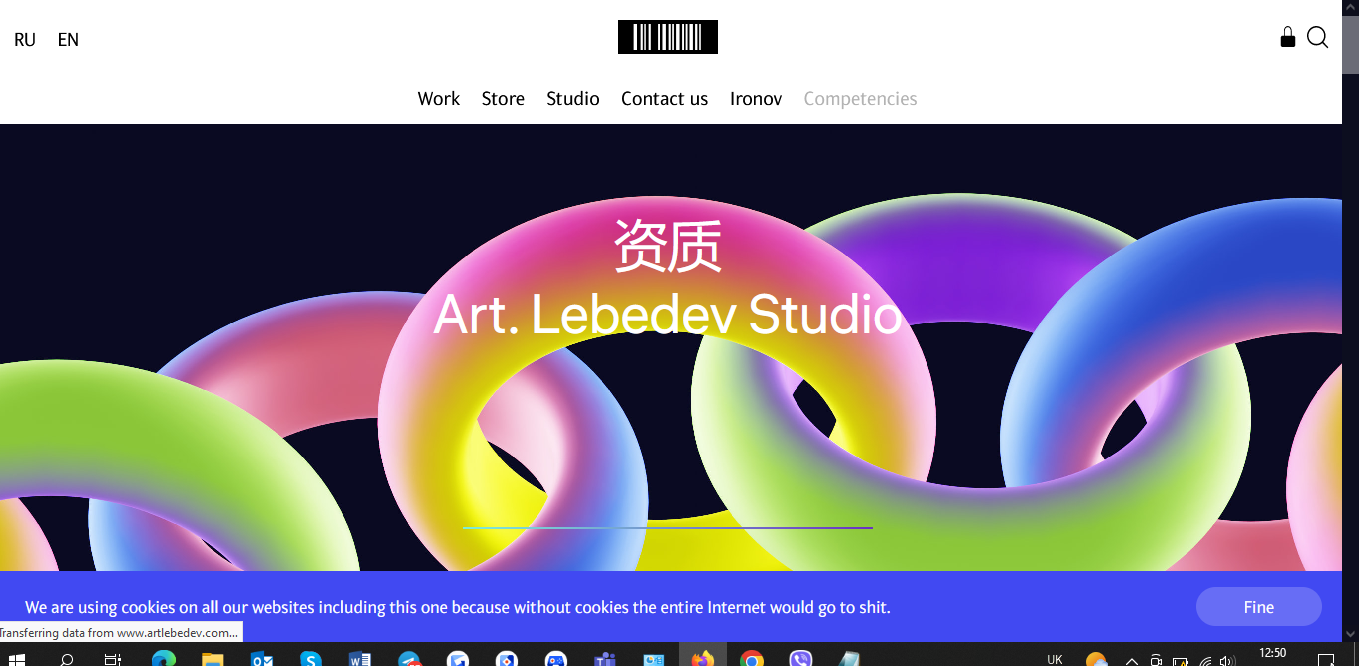The image size is (1359, 666).
Task: Switch site language to RU
Action: [x=25, y=40]
